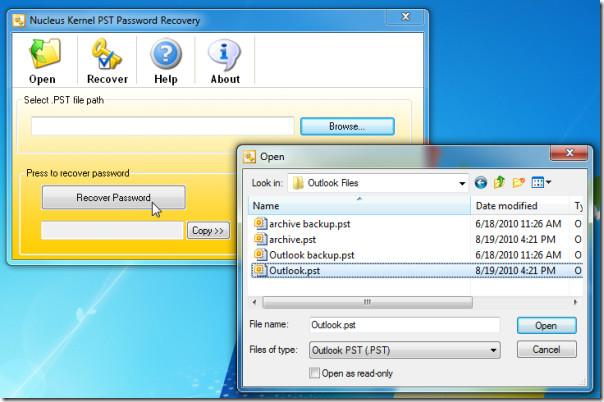Click the Open dialog title bar icon
Viewport: 604px width, 402px height.
tap(249, 157)
